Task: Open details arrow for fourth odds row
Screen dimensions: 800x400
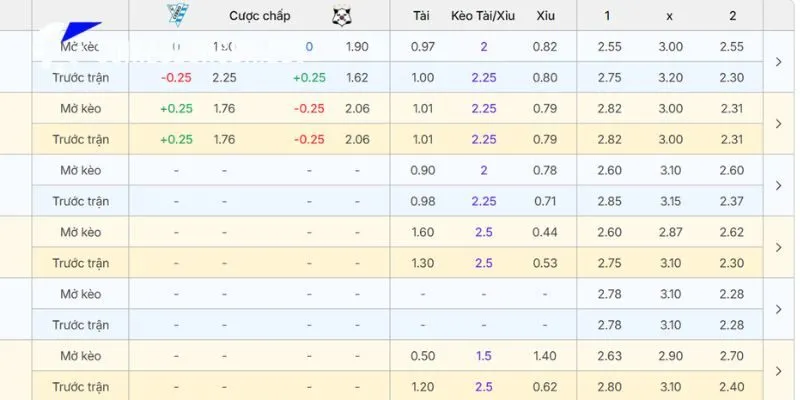Action: pos(779,247)
